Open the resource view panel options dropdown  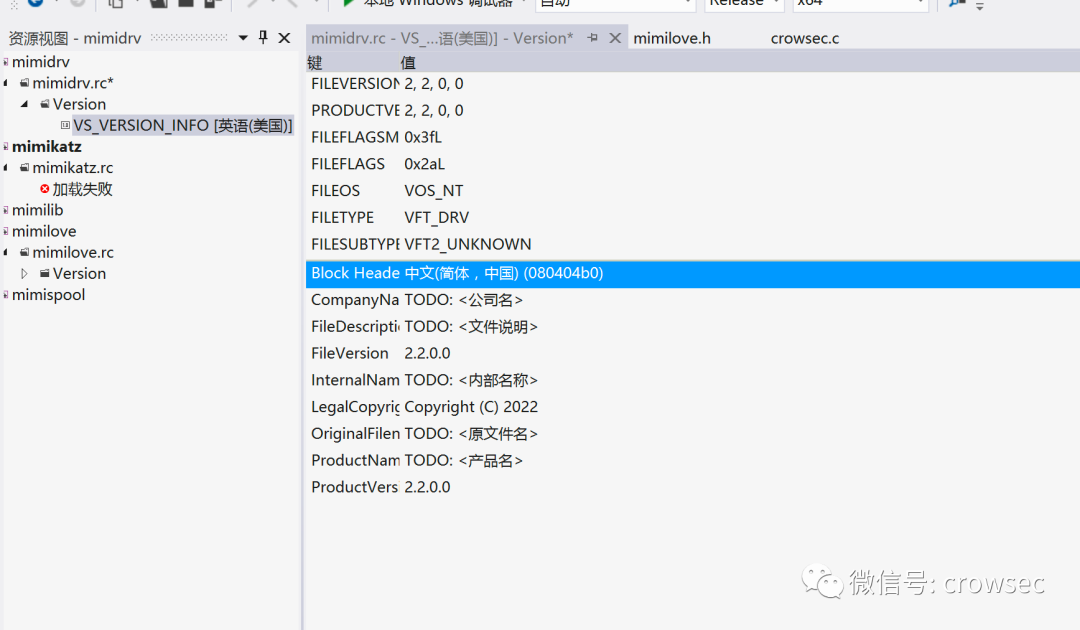[243, 38]
